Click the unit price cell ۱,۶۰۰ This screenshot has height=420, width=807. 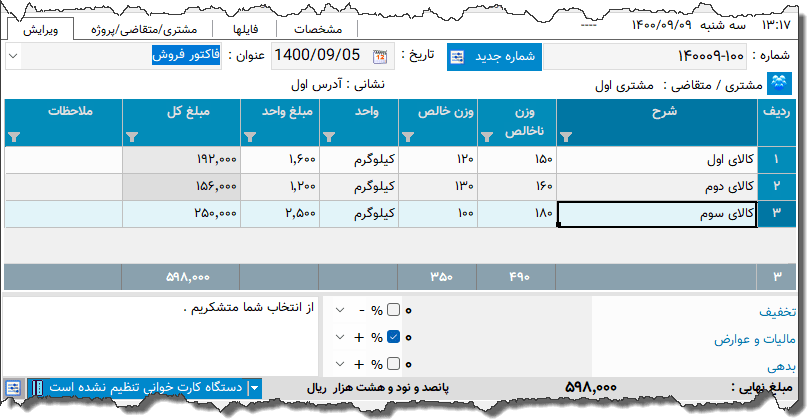[x=280, y=160]
